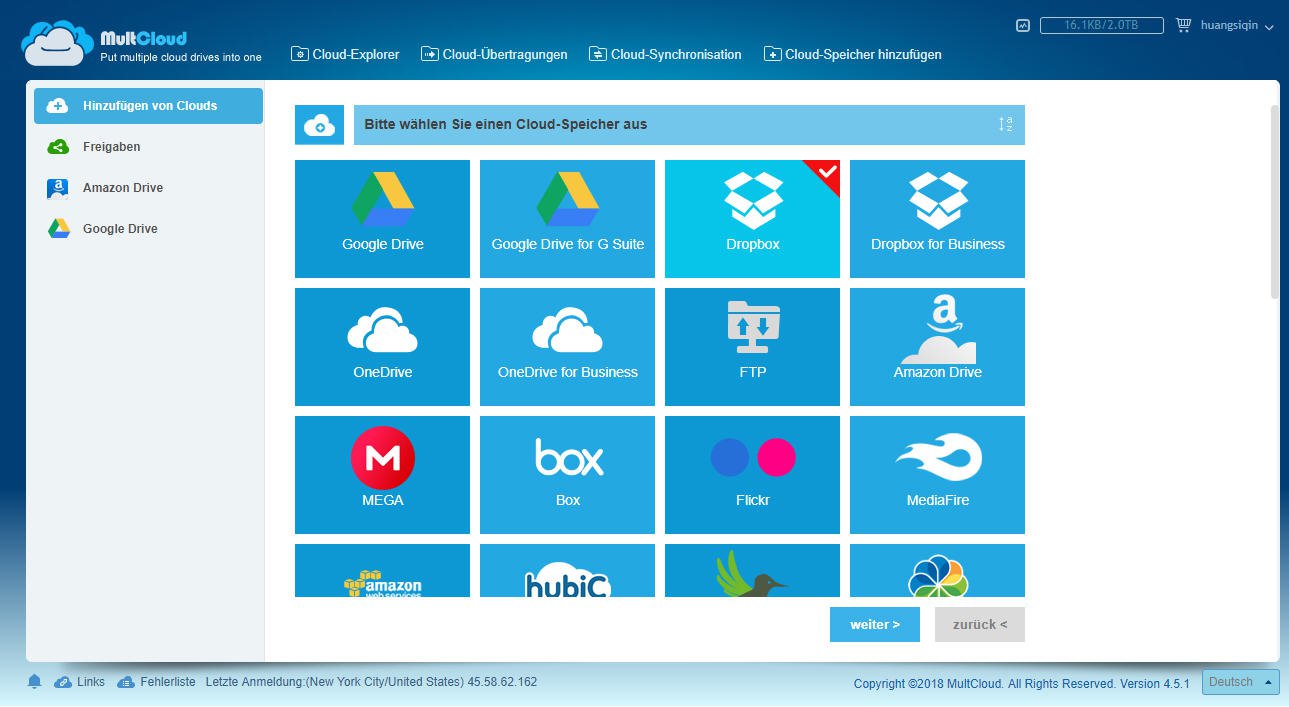Open the Deutsch language dropdown
Viewport: 1289px width, 707px height.
[x=1240, y=682]
